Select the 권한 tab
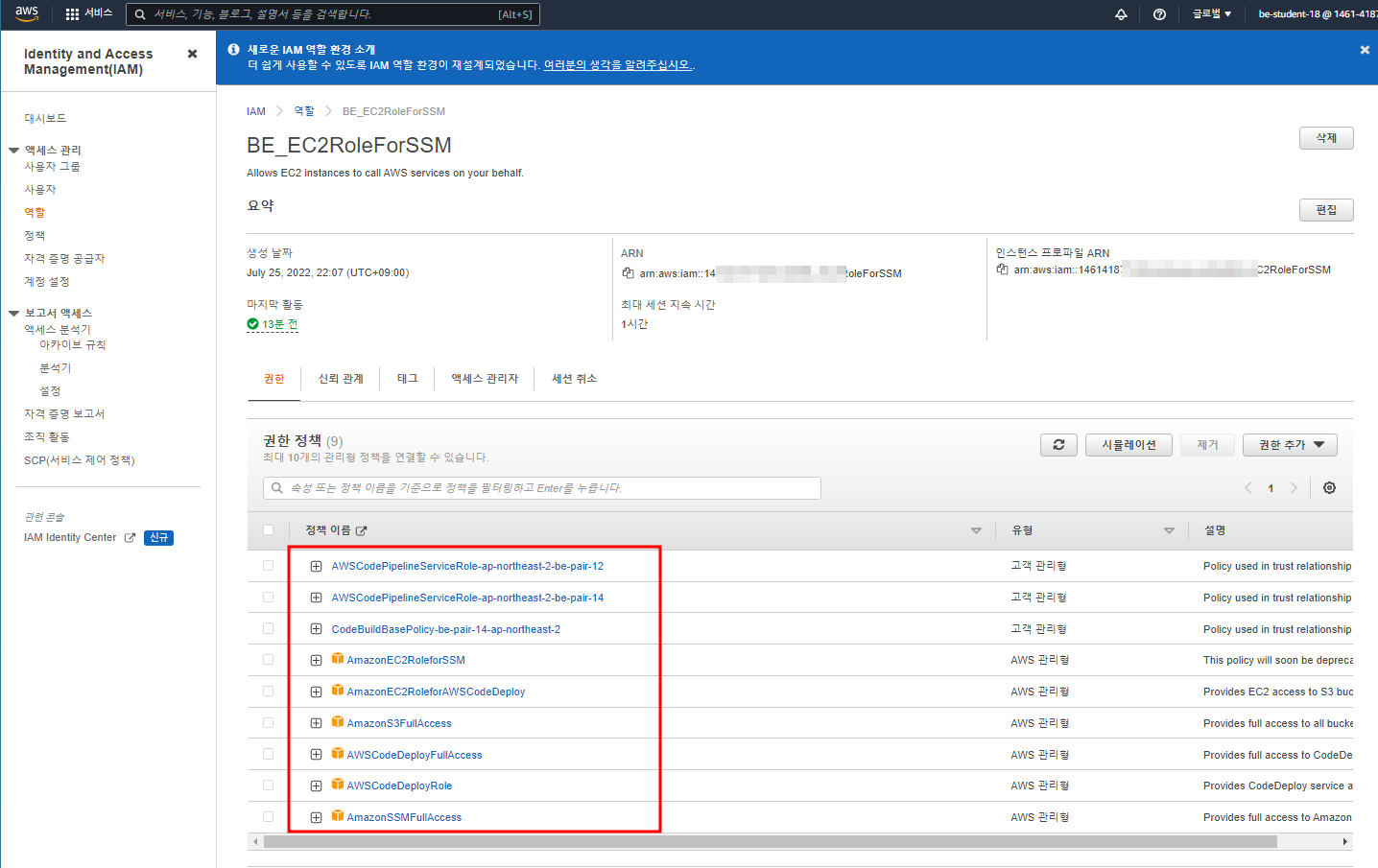 [x=274, y=379]
